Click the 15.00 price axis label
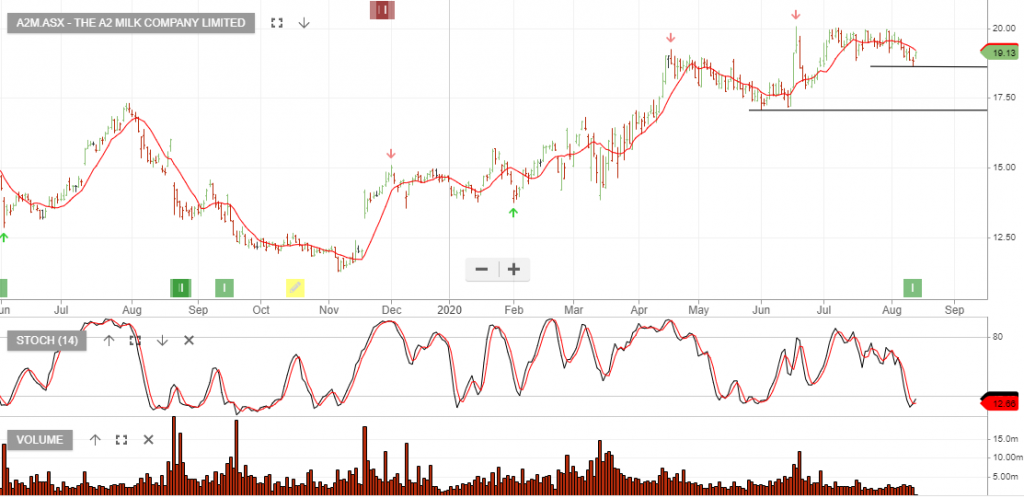1024x498 pixels. click(x=1004, y=167)
